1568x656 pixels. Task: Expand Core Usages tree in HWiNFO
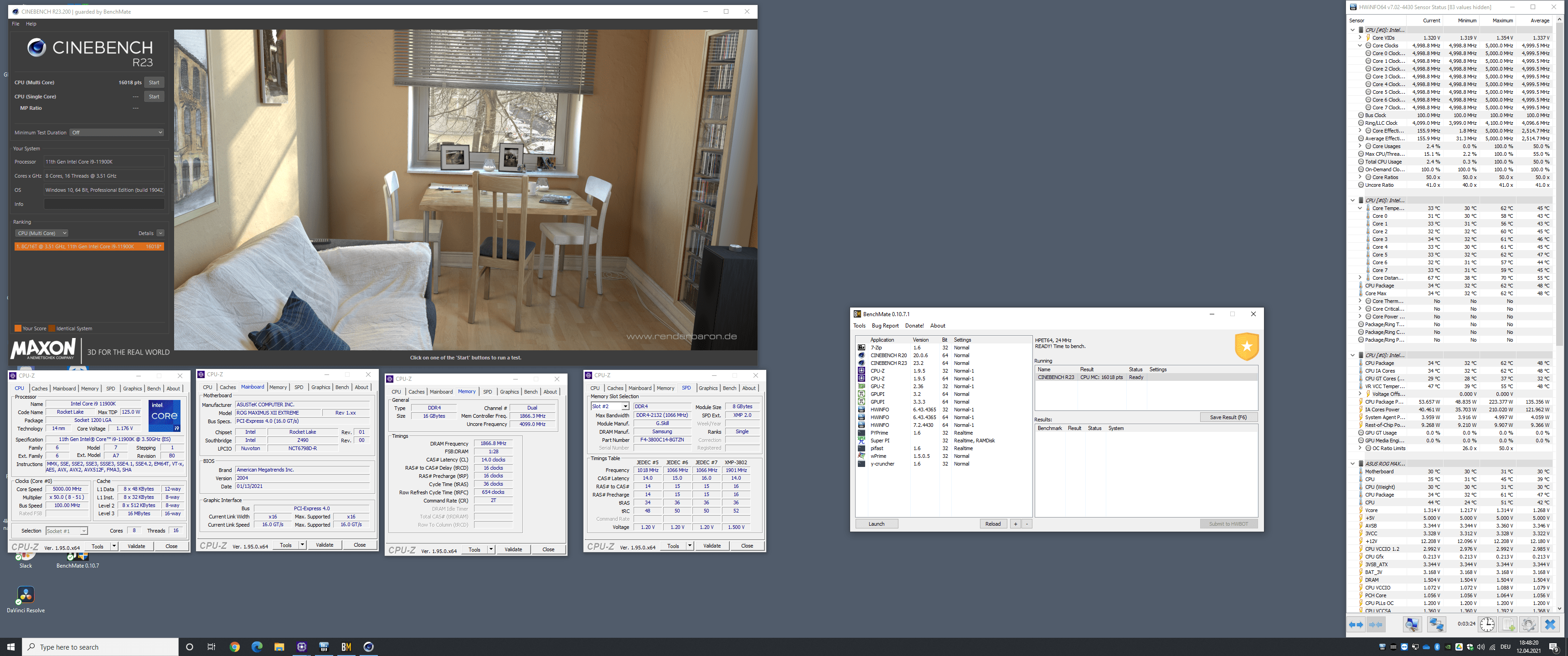[x=1360, y=146]
